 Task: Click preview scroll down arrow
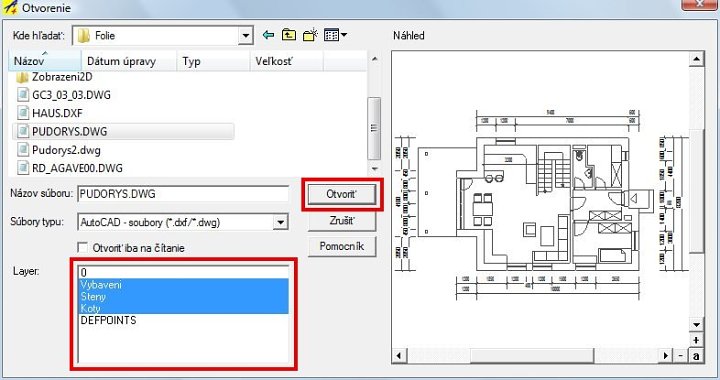click(697, 325)
